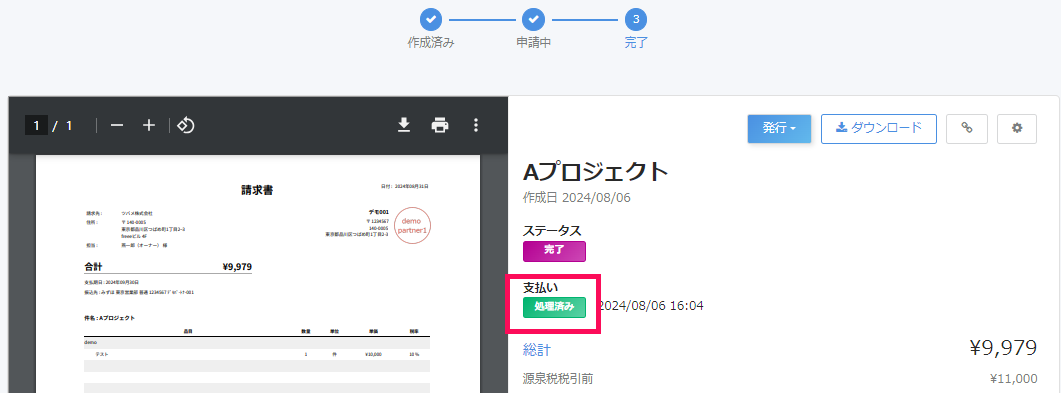Click the PDF viewer zoom in icon
1061x393 pixels.
(x=149, y=126)
